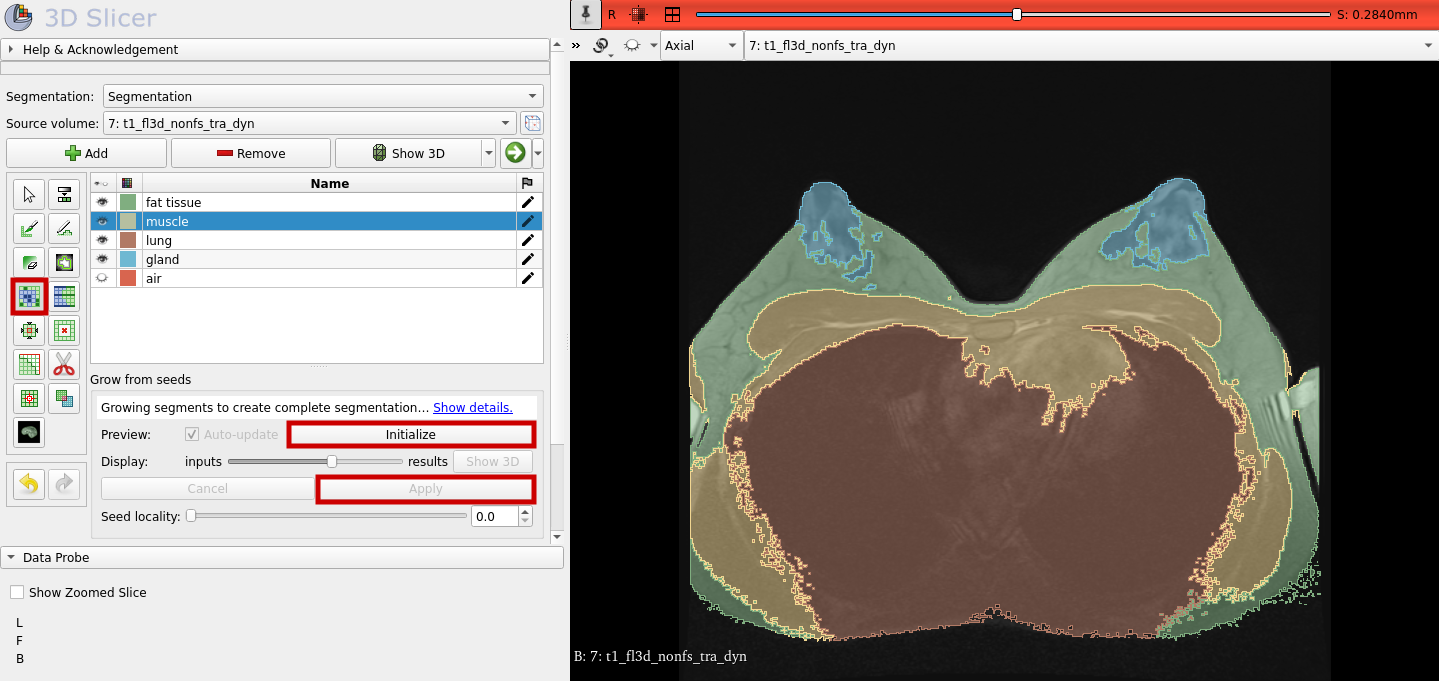Click the Undo arrow icon
The width and height of the screenshot is (1439, 681).
[x=29, y=484]
